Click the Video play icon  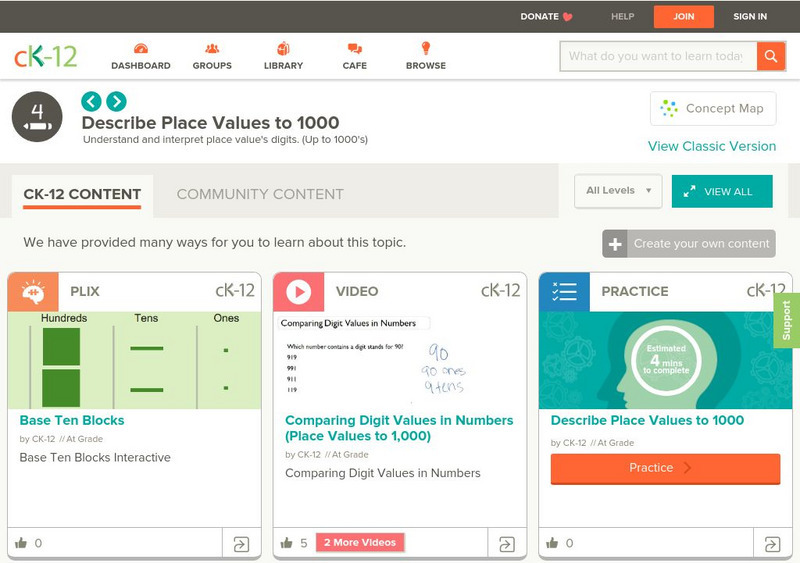pyautogui.click(x=298, y=292)
